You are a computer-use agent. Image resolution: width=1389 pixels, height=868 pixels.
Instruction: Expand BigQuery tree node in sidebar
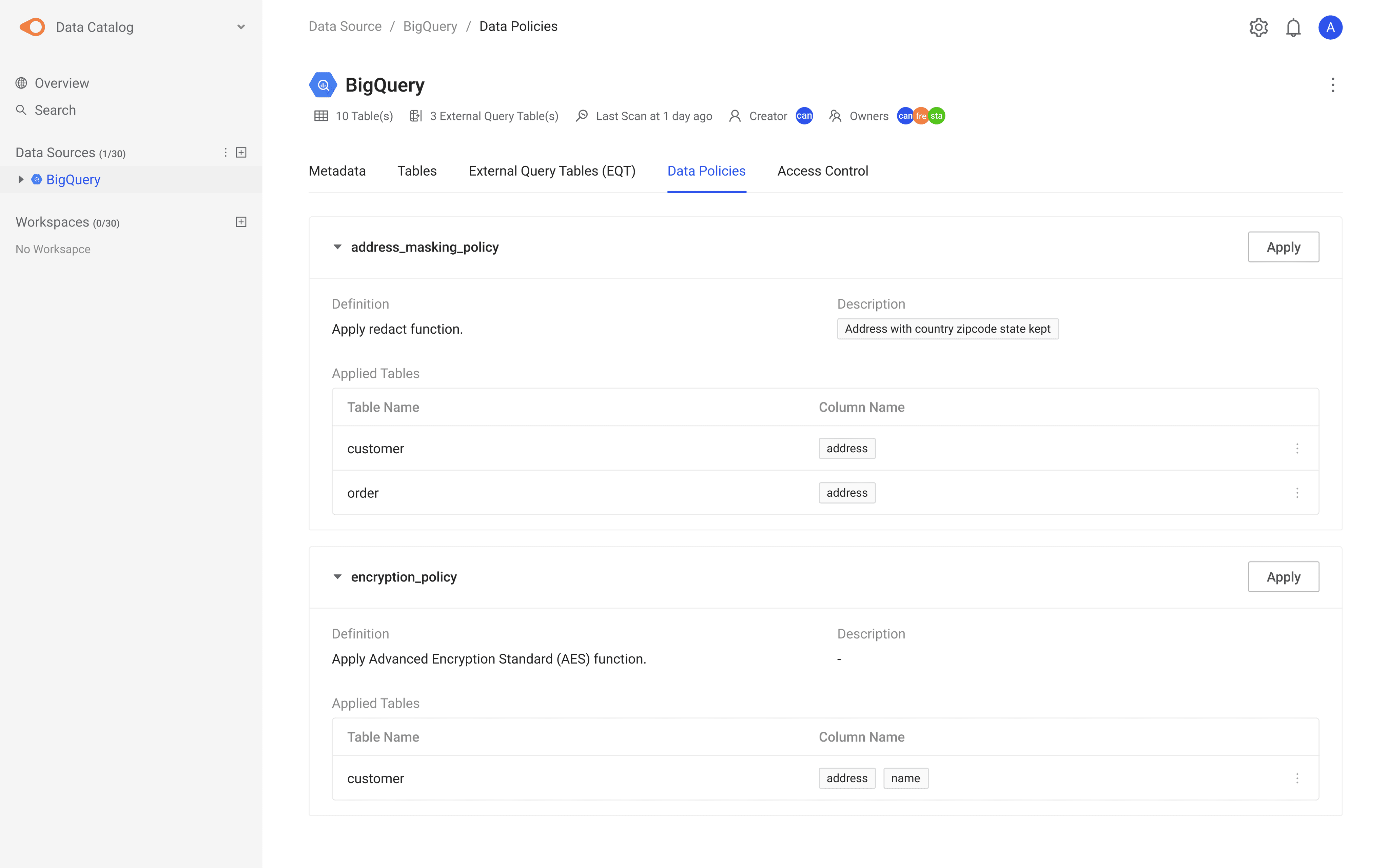(21, 179)
